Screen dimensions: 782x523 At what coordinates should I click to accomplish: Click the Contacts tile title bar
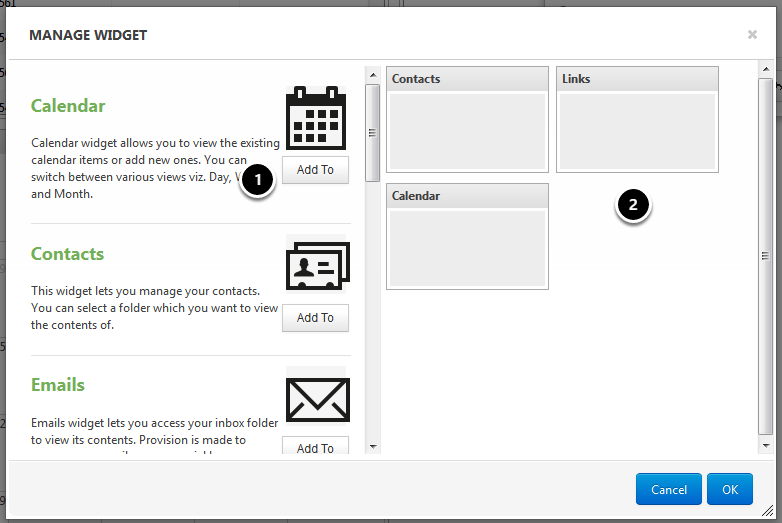tap(467, 79)
